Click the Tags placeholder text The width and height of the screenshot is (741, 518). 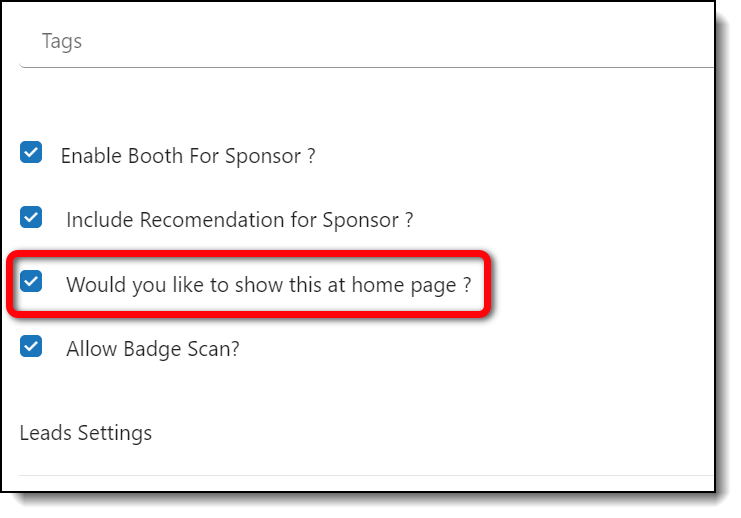pyautogui.click(x=62, y=42)
